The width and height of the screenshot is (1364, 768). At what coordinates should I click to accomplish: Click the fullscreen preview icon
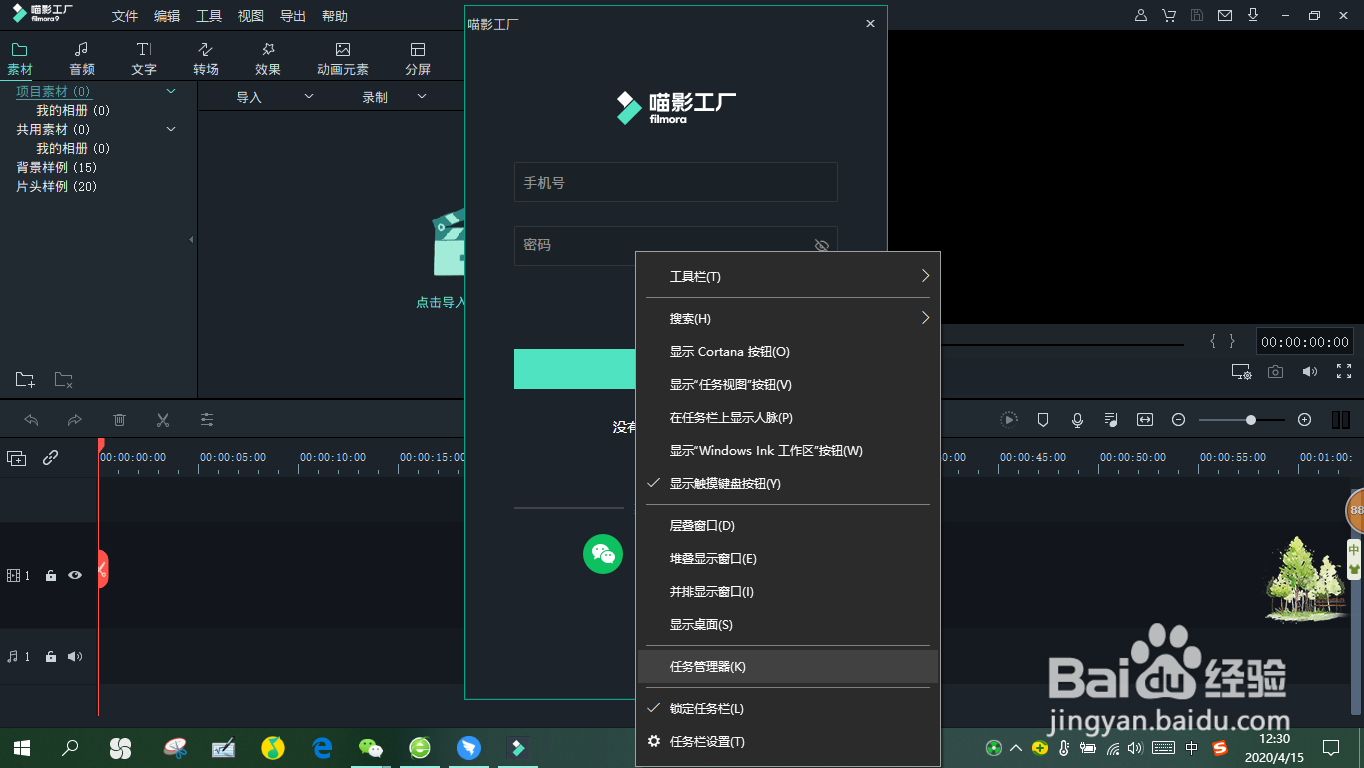click(1344, 371)
